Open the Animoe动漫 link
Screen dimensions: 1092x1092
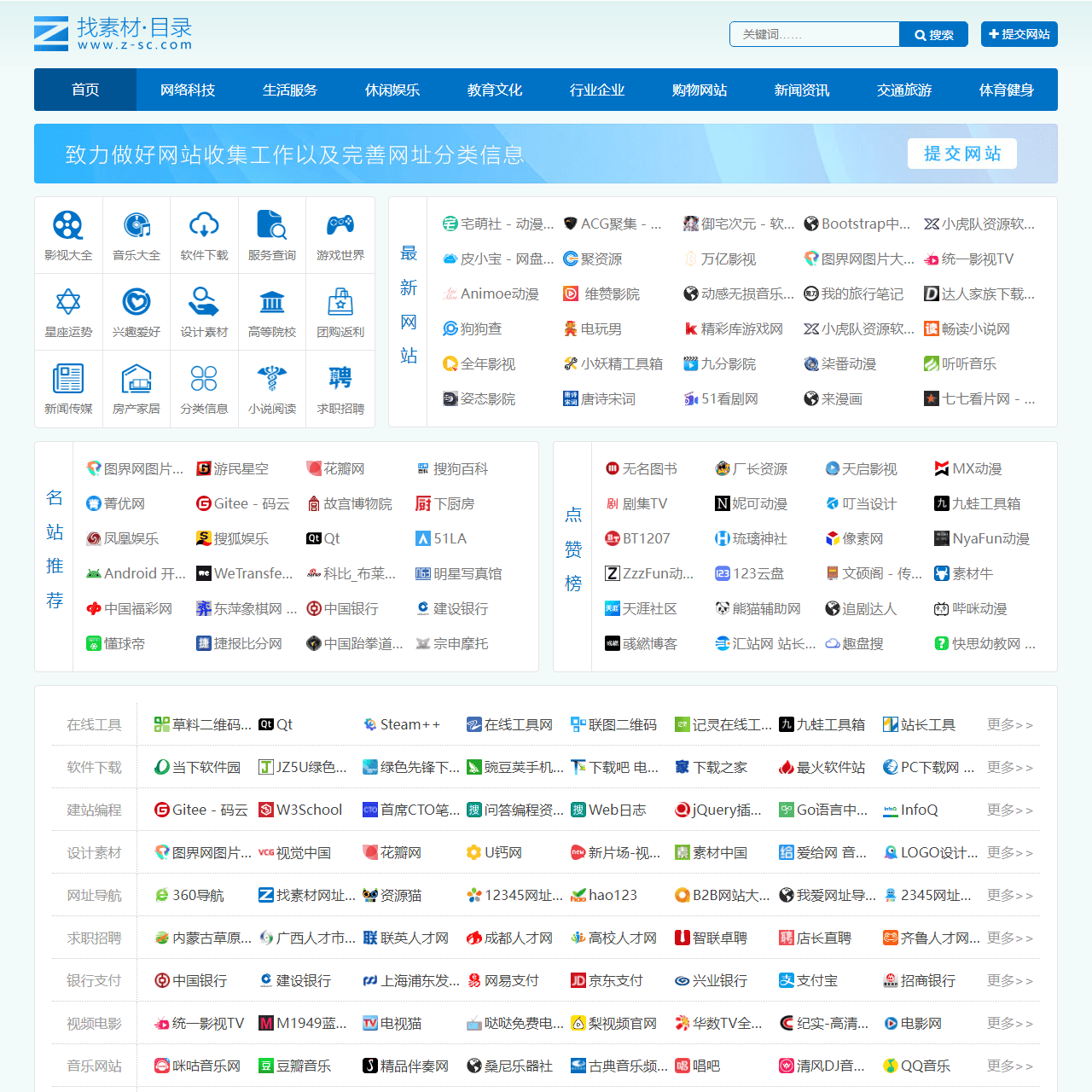point(491,293)
